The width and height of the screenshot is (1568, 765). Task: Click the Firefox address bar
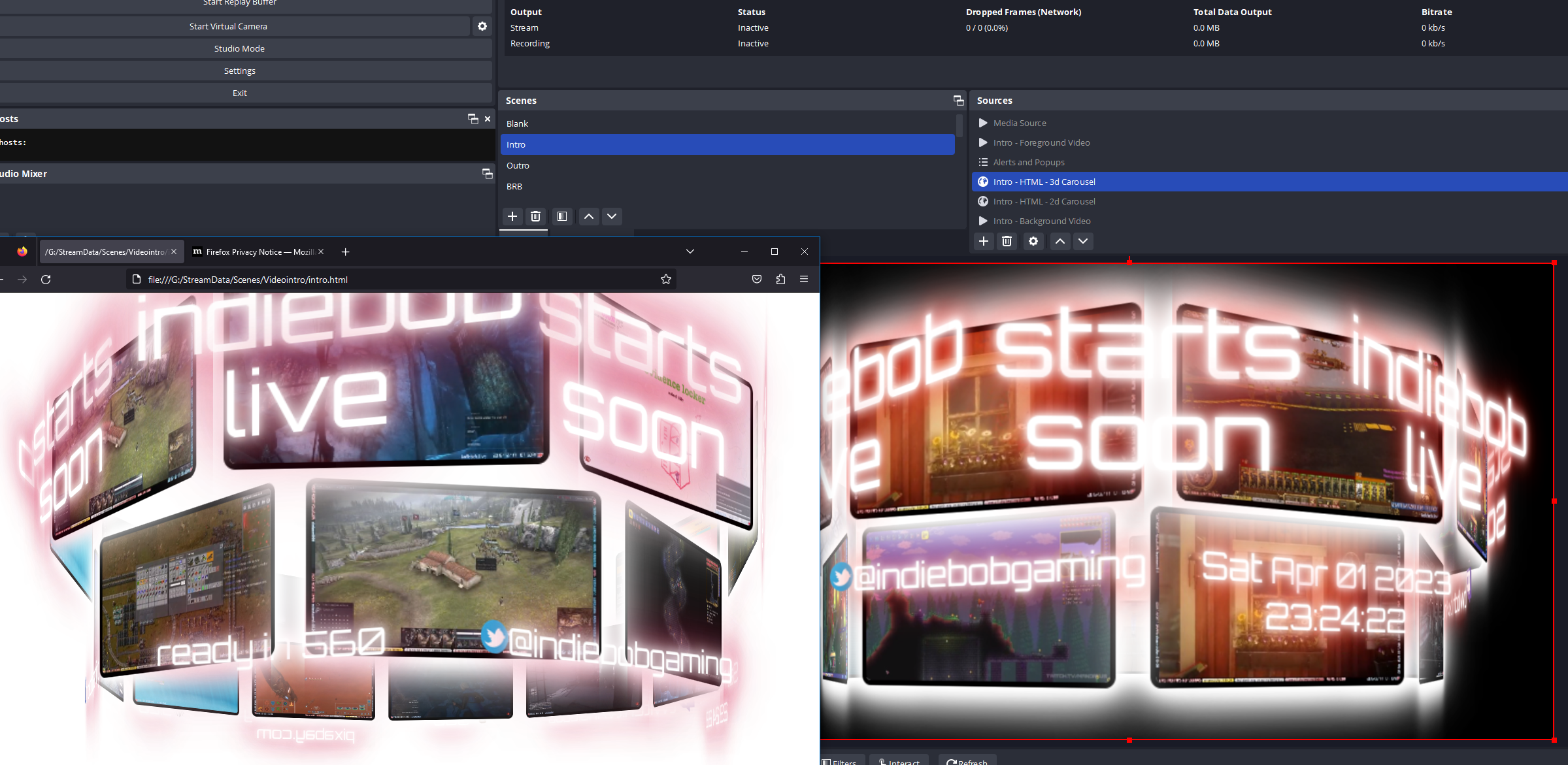click(x=392, y=280)
